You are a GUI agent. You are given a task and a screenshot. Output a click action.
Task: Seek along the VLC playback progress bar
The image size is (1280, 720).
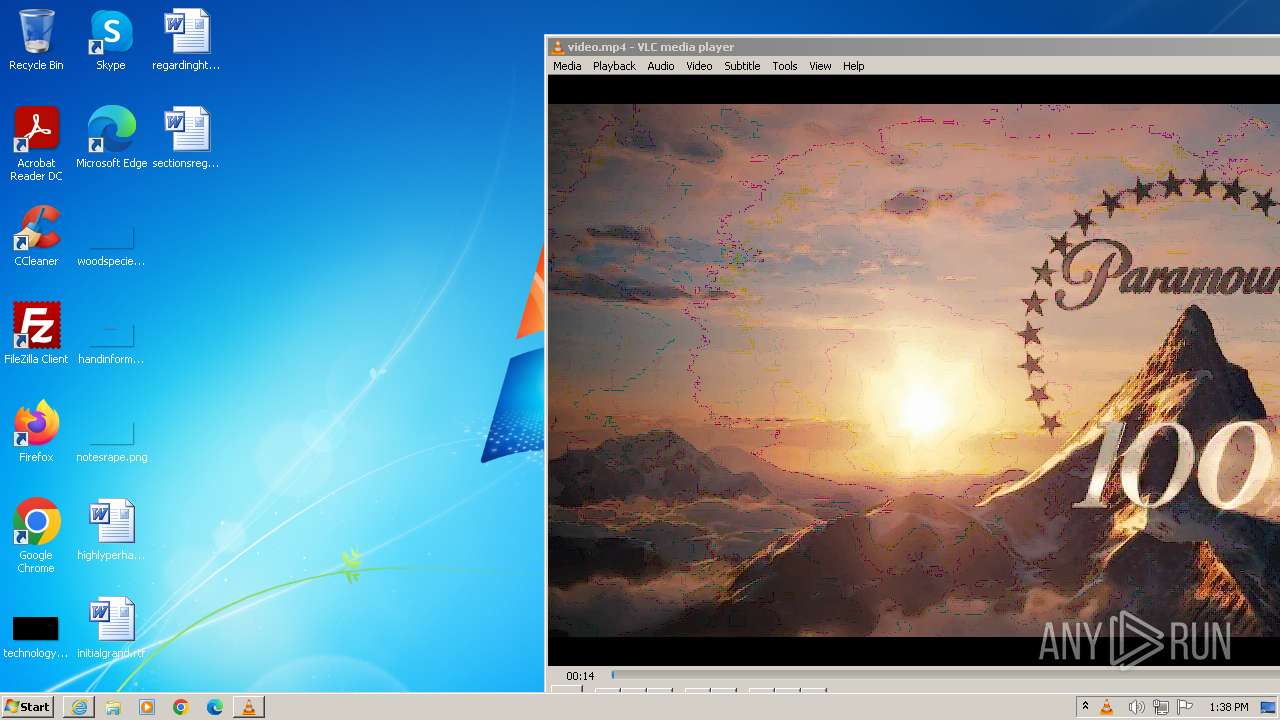(x=945, y=676)
